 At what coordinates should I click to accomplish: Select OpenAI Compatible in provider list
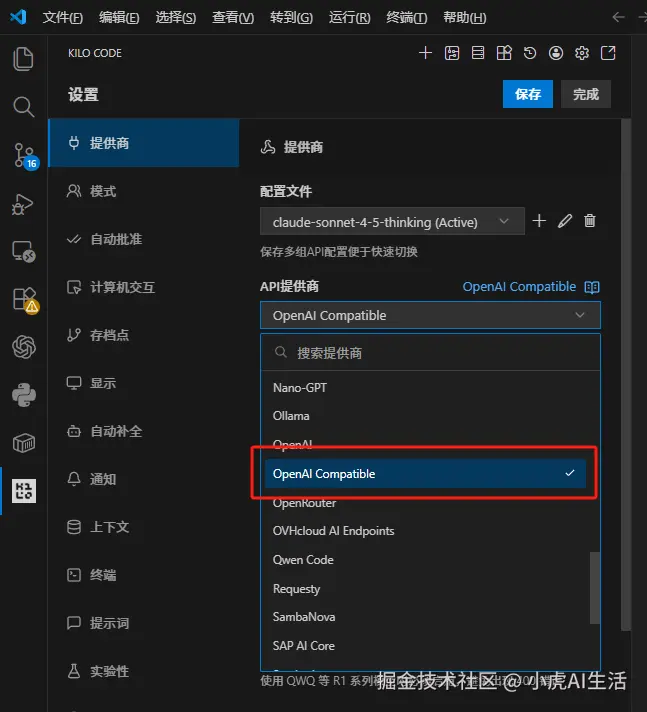tap(425, 474)
